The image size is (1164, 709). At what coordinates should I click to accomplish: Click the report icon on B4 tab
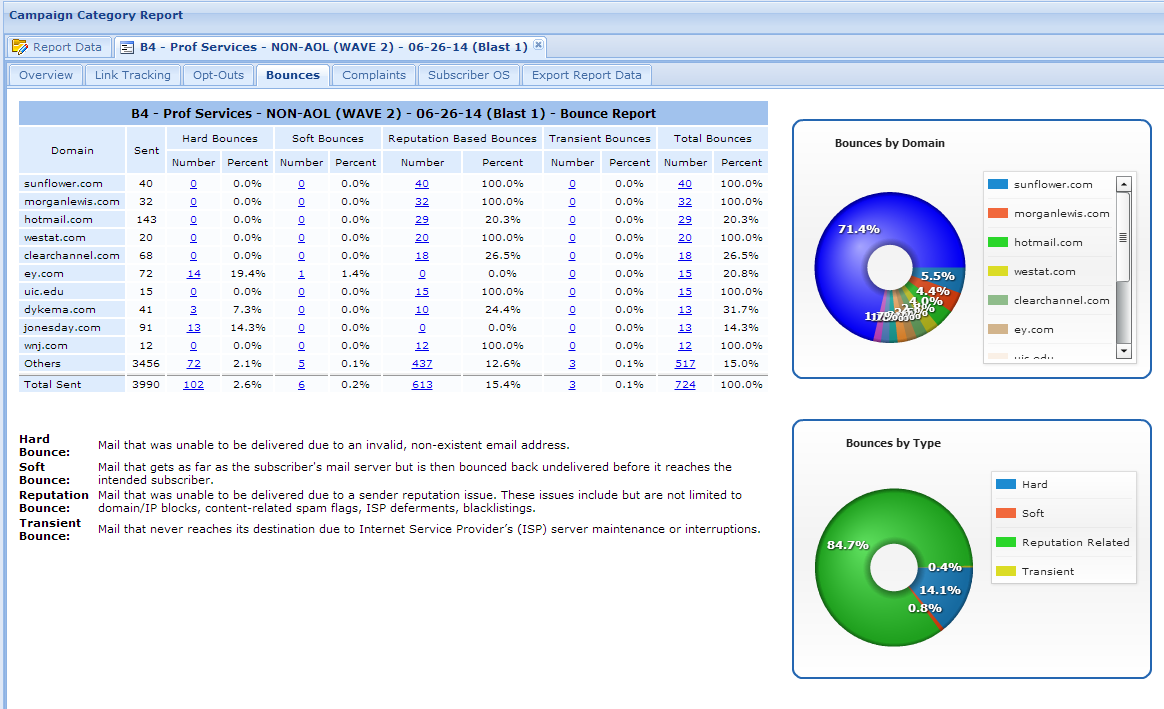coord(127,47)
